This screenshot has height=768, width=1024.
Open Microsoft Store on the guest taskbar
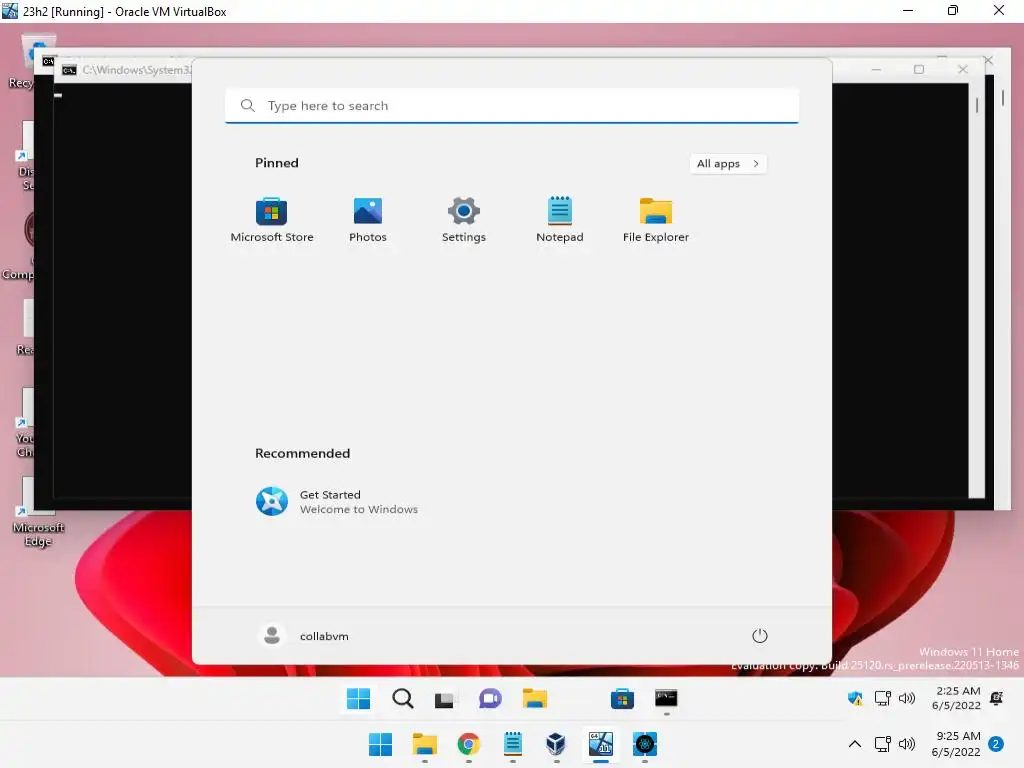pos(622,699)
